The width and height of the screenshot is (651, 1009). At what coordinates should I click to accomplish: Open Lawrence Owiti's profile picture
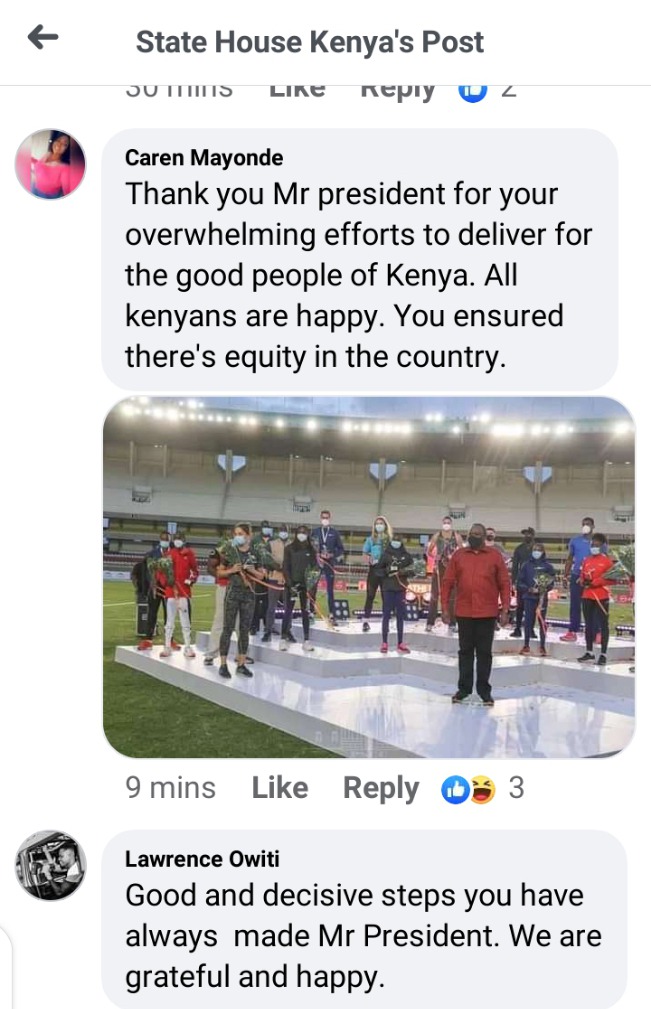[x=50, y=866]
